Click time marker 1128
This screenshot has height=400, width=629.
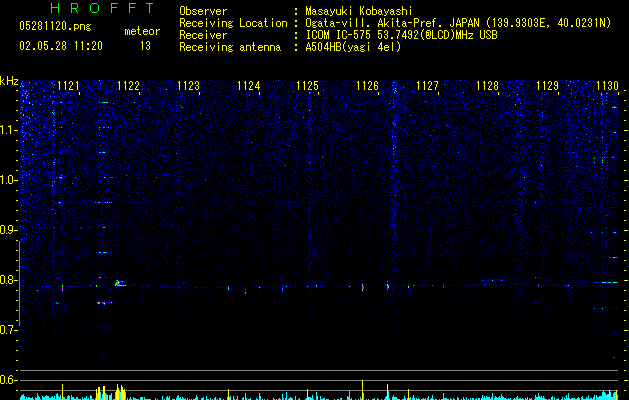point(487,86)
